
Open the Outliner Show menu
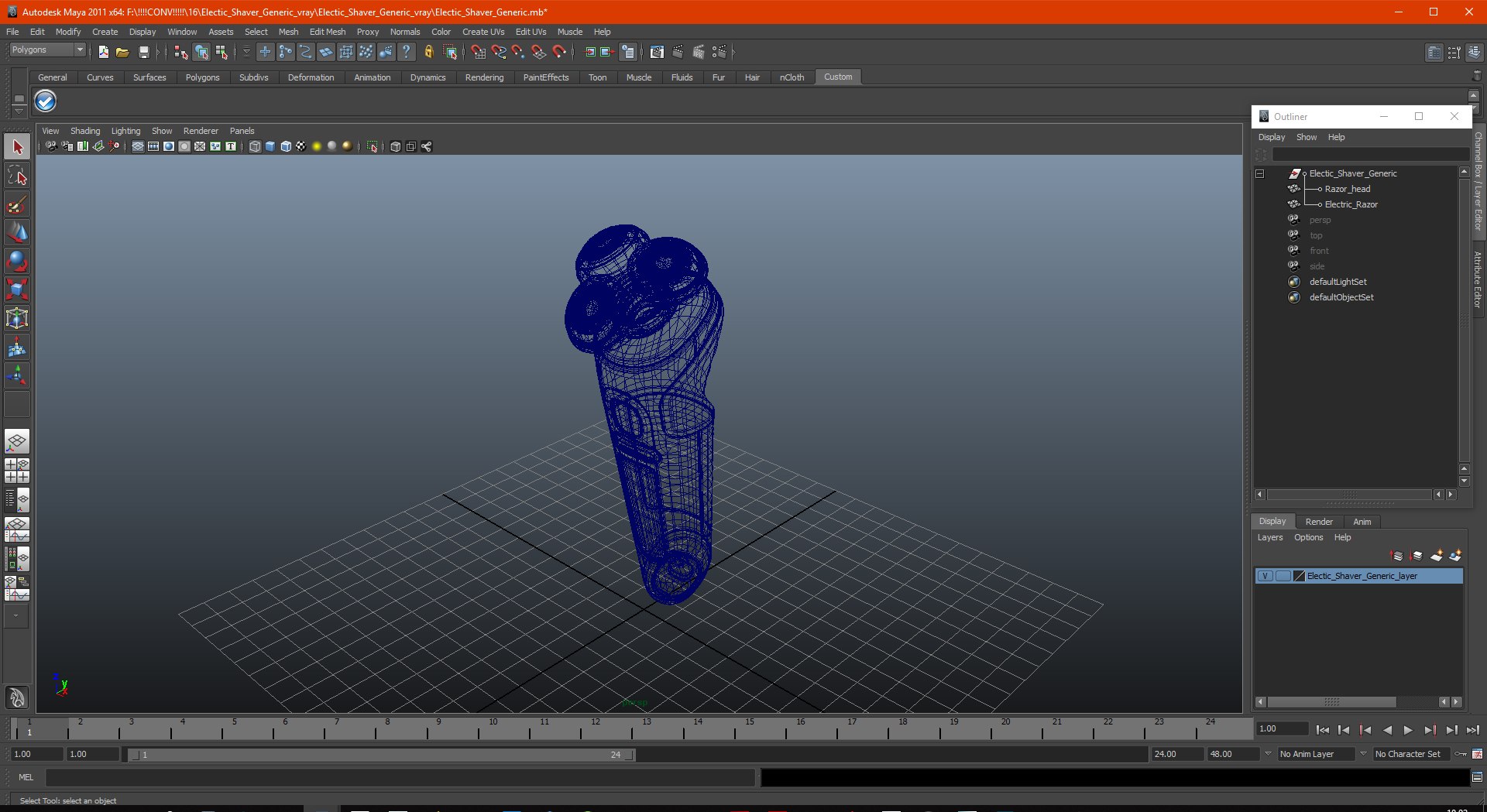(x=1306, y=137)
